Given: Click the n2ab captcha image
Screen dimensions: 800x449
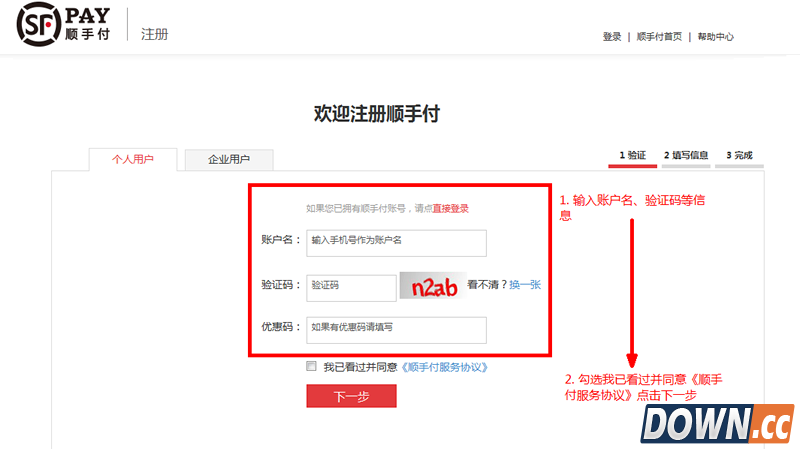Looking at the screenshot, I should pos(433,286).
